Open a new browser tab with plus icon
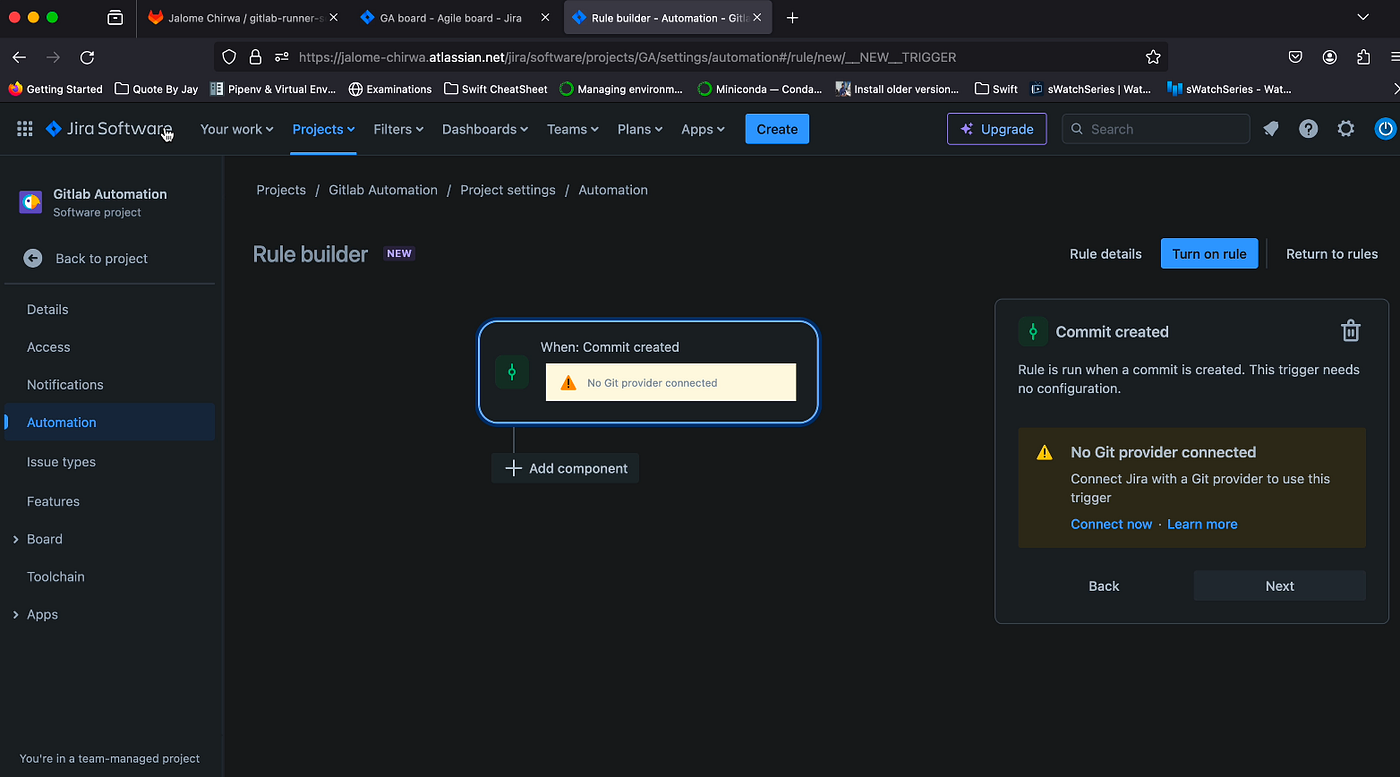The height and width of the screenshot is (777, 1400). click(792, 18)
